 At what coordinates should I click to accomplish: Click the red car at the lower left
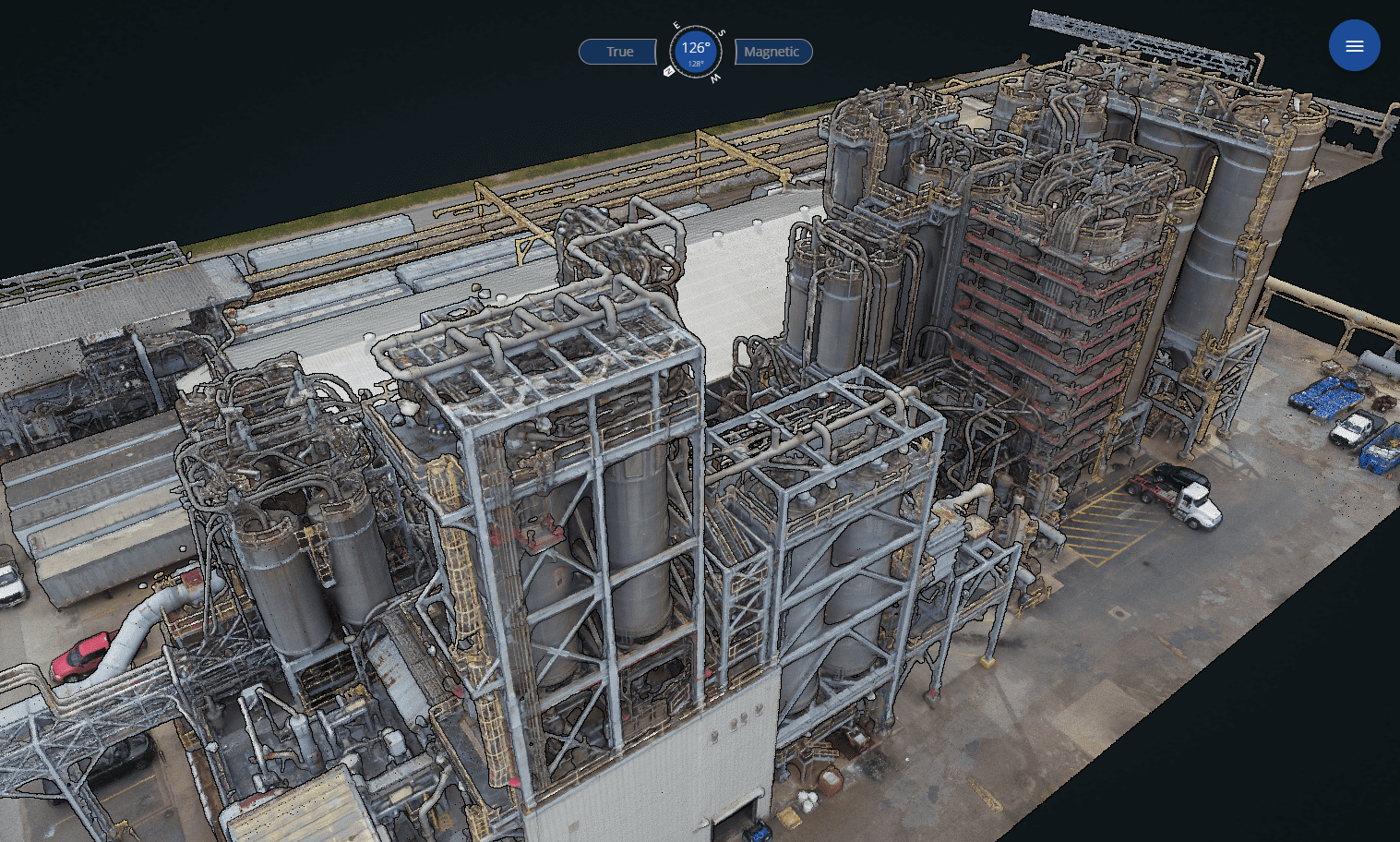[x=78, y=657]
